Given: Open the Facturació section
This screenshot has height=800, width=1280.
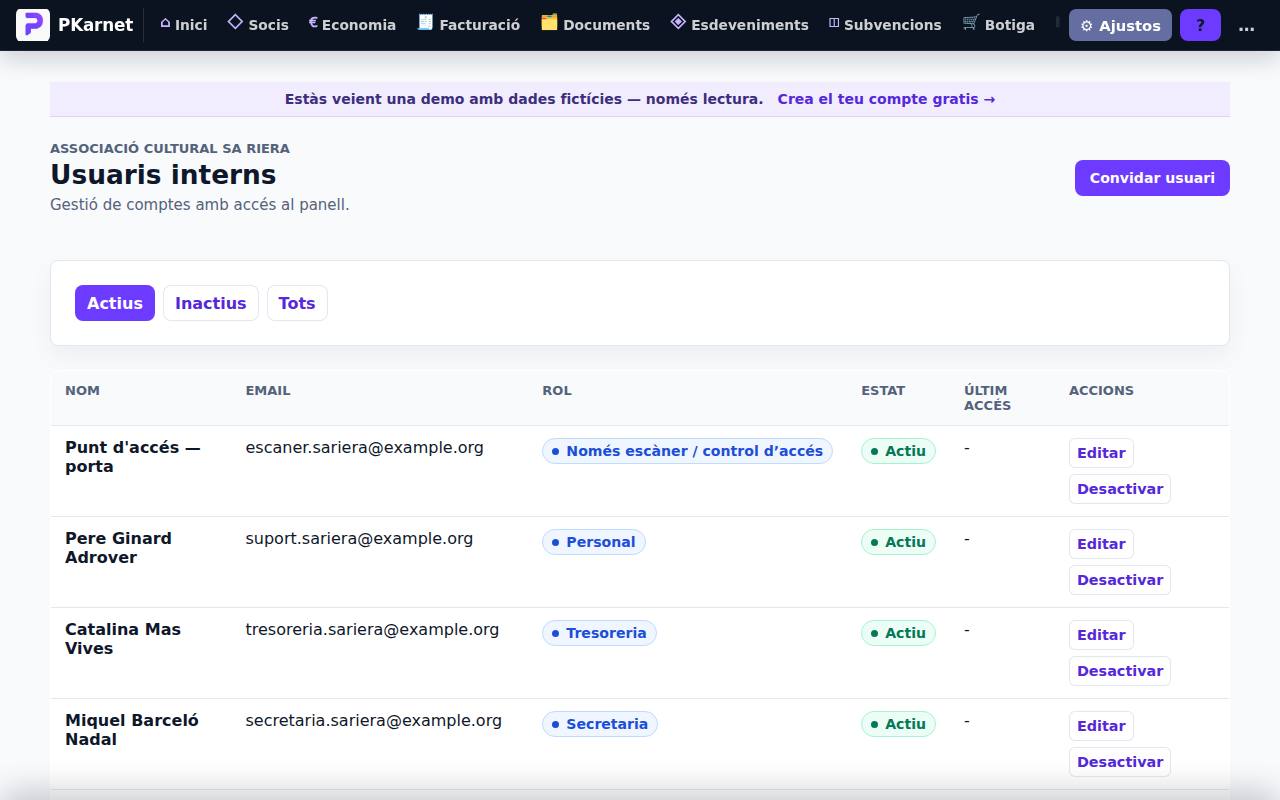Looking at the screenshot, I should 469,25.
